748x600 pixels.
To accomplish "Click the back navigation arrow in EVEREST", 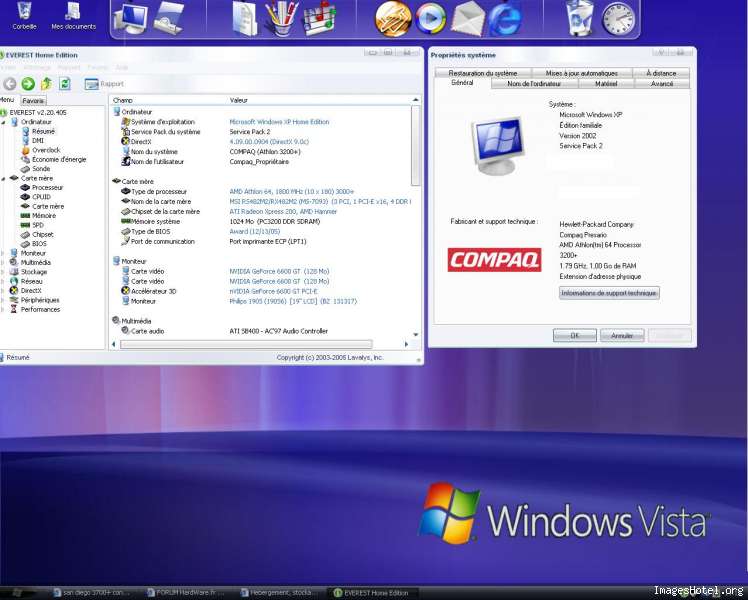I will [10, 84].
